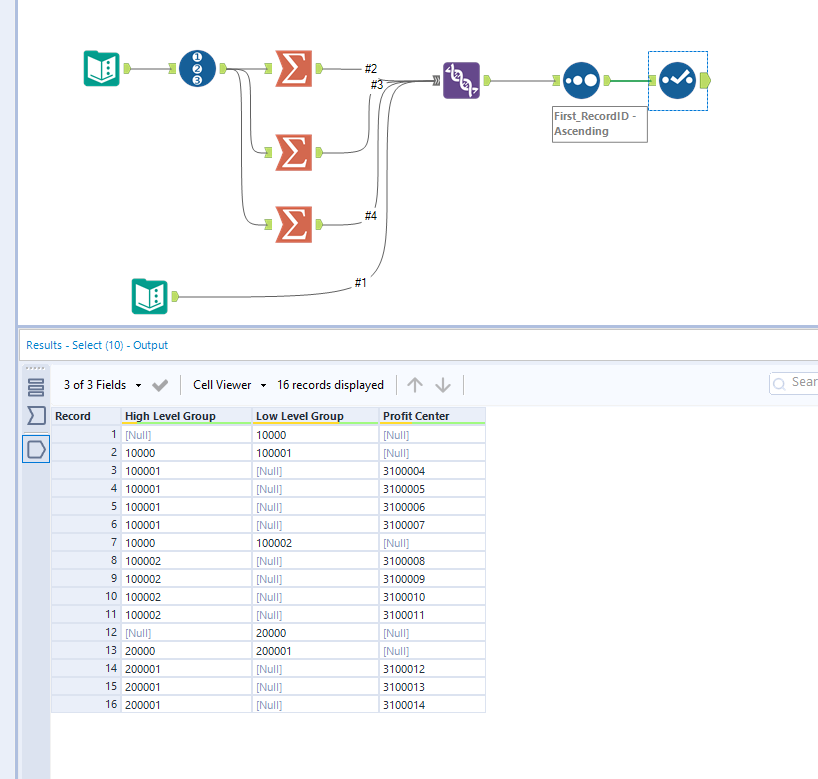The image size is (818, 779).
Task: Click the down arrow navigation button
Action: coord(443,384)
